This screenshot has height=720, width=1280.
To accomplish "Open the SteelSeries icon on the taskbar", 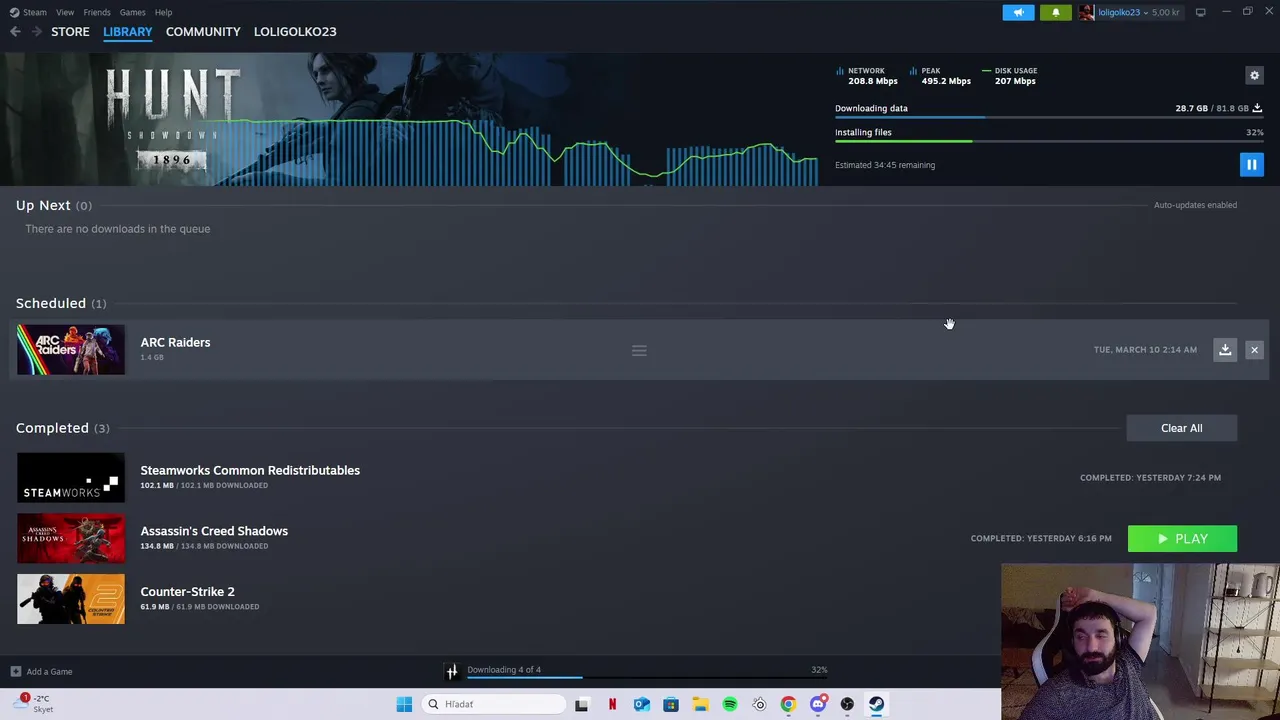I will point(759,704).
